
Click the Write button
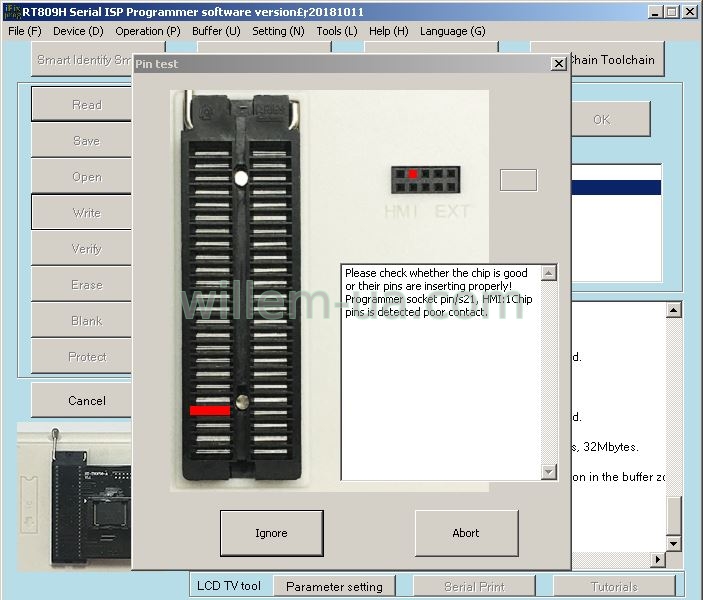coord(82,212)
